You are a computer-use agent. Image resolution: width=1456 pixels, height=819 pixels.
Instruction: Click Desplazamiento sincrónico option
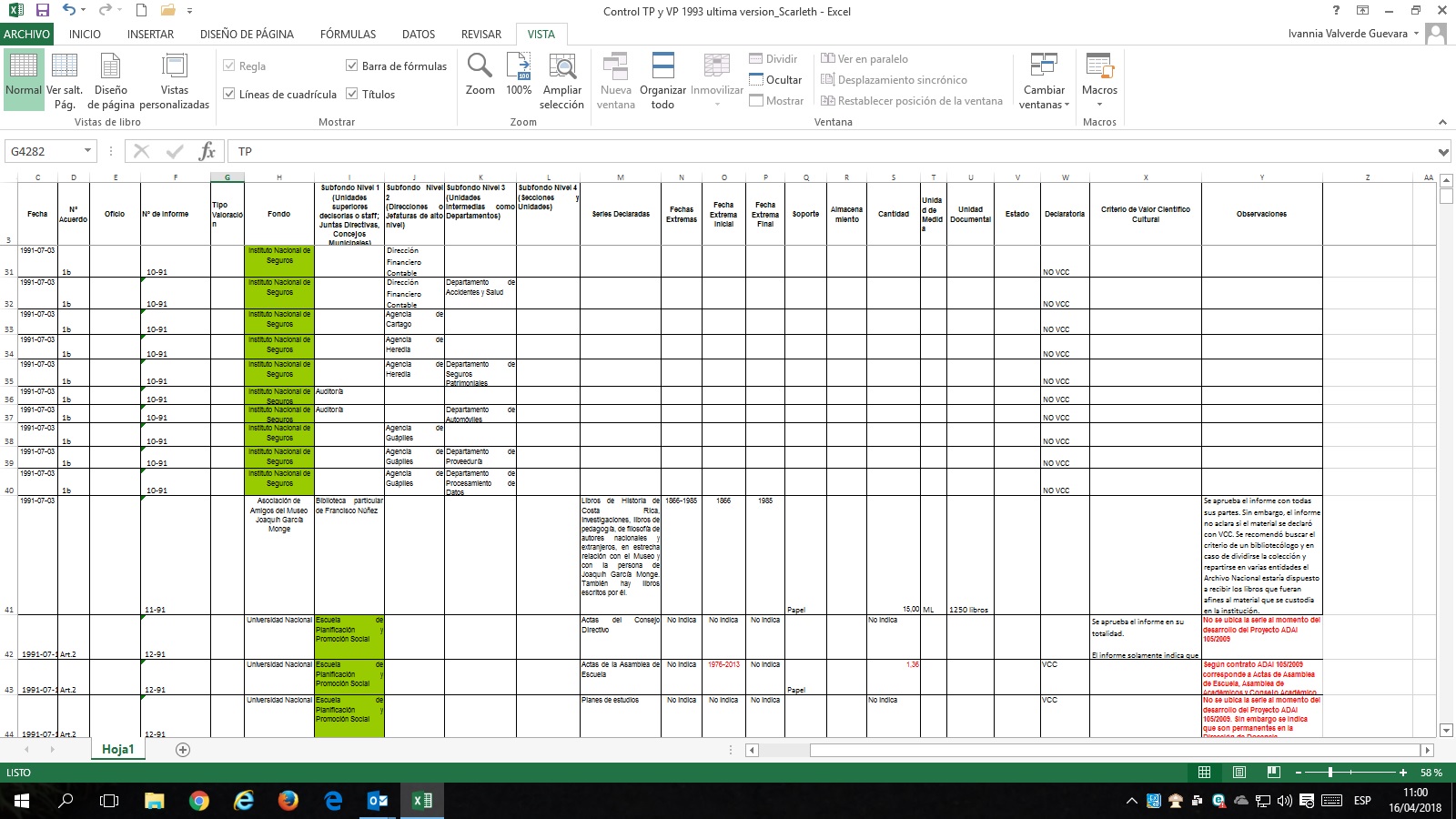894,80
